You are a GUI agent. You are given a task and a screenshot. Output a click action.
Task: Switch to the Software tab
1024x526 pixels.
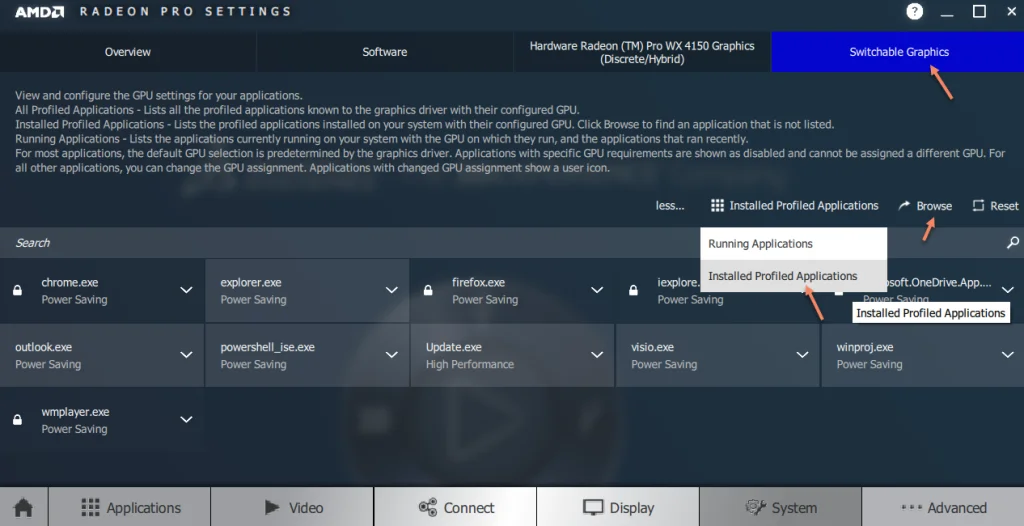(x=385, y=52)
